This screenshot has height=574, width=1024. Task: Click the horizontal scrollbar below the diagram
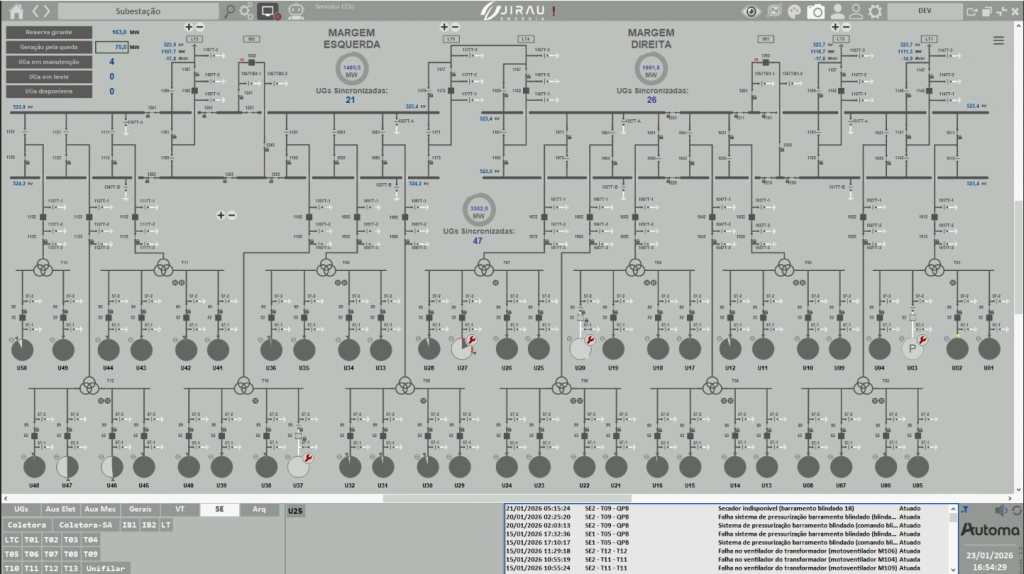(x=500, y=497)
